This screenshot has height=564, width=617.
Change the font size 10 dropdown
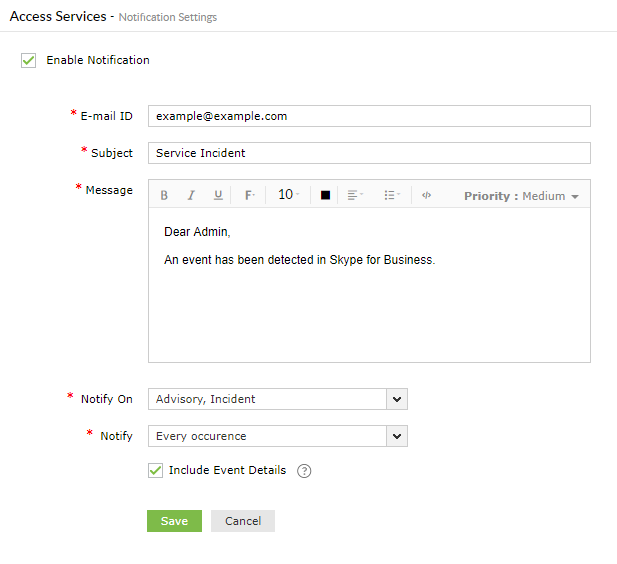tap(289, 196)
